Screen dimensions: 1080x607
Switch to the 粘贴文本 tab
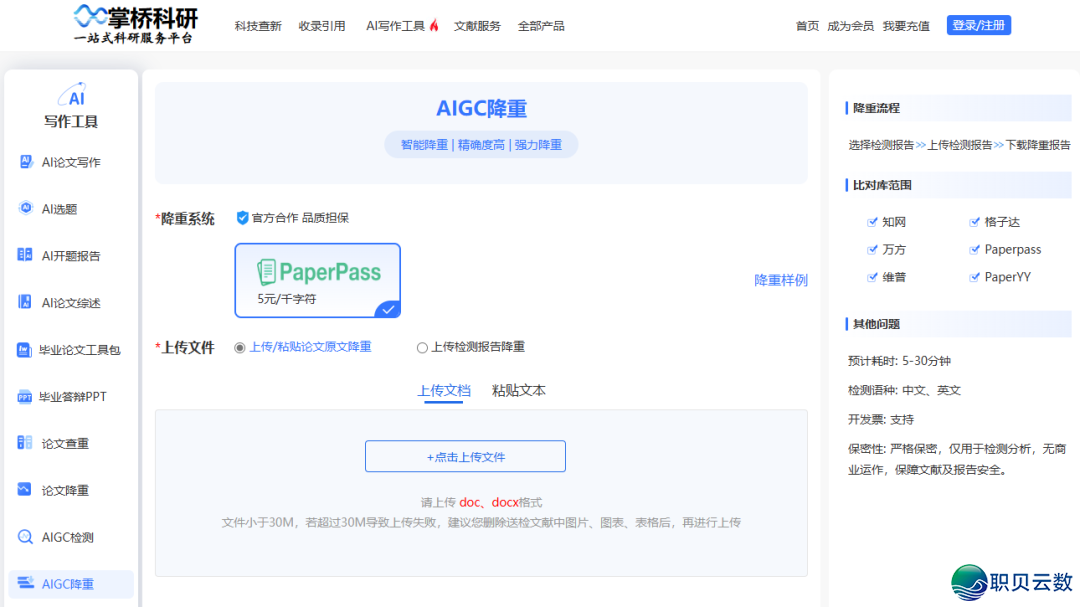tap(518, 391)
